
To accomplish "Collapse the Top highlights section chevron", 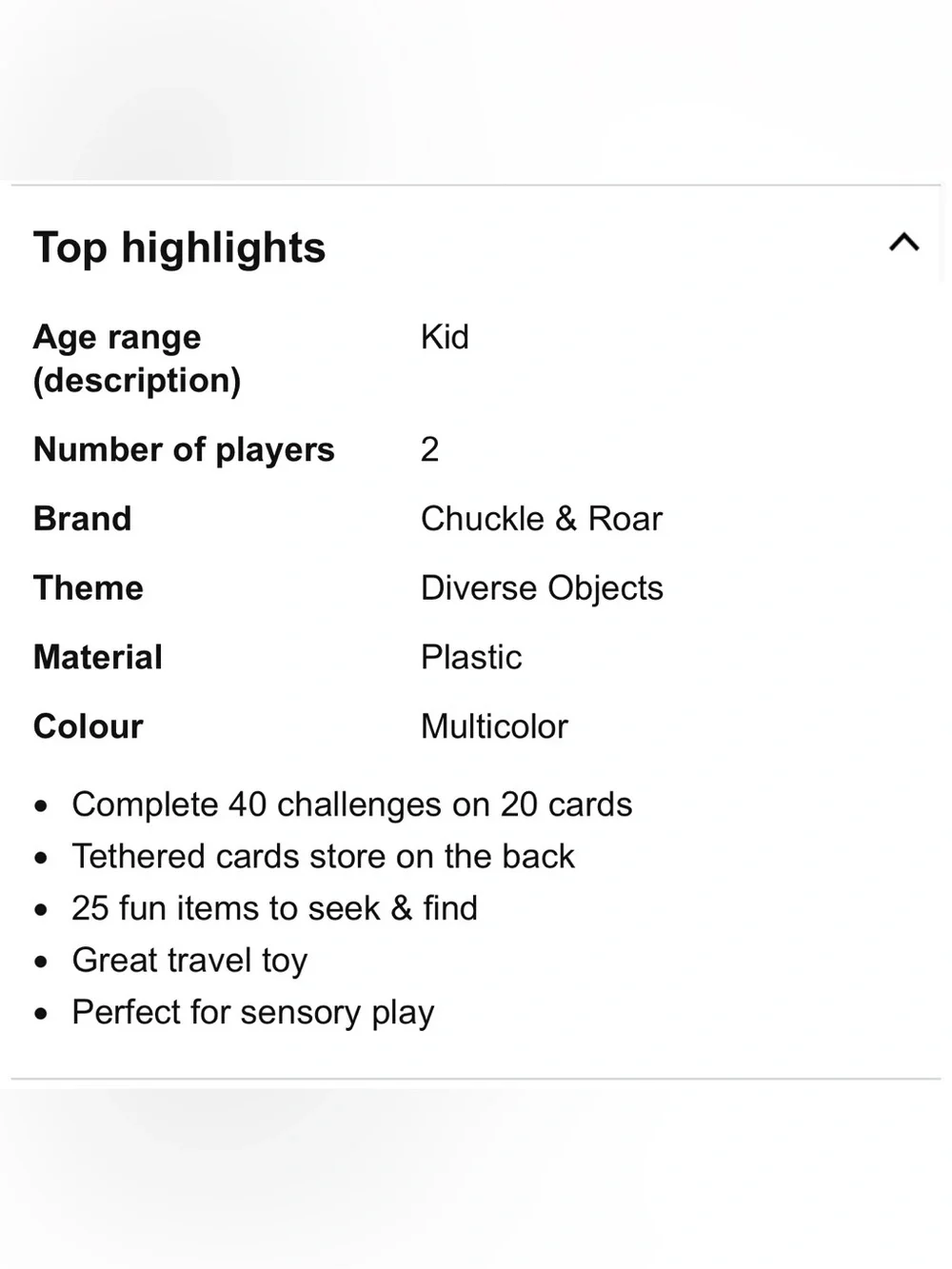I will point(903,242).
